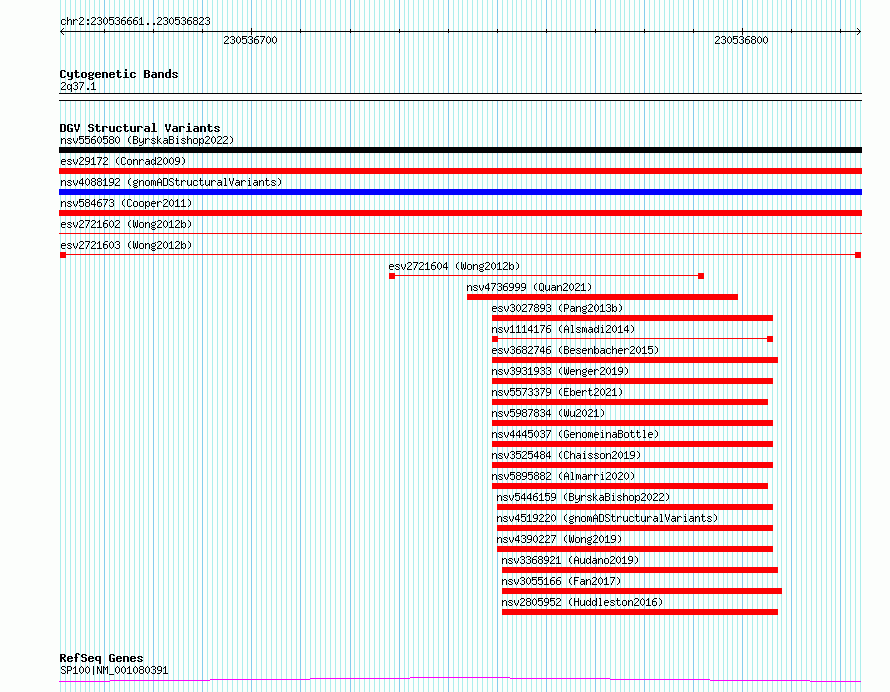Click right end marker of esv2721603
The width and height of the screenshot is (890, 692).
point(858,255)
